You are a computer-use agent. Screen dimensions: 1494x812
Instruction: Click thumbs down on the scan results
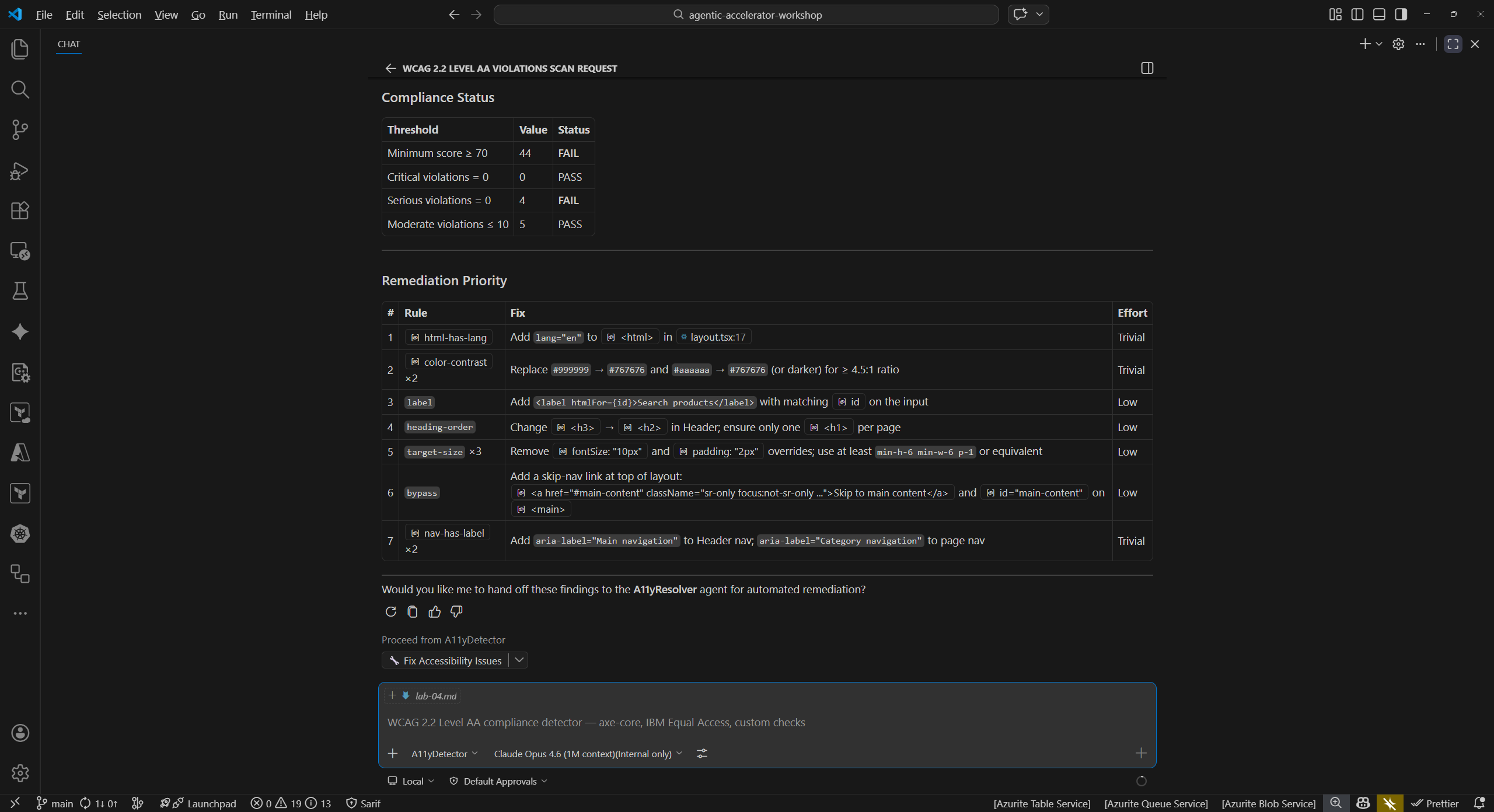pyautogui.click(x=456, y=611)
